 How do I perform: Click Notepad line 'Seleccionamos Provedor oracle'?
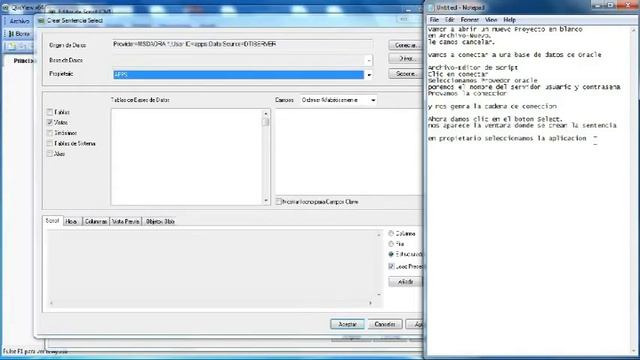pyautogui.click(x=482, y=81)
